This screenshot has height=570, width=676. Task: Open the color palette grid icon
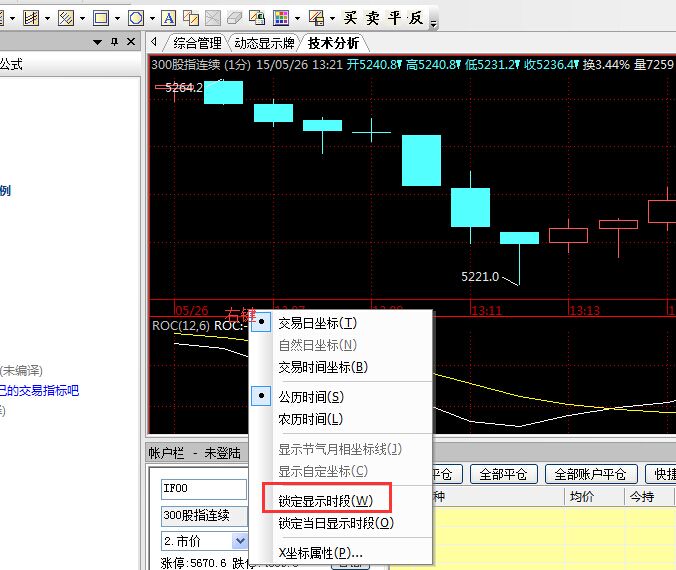281,18
